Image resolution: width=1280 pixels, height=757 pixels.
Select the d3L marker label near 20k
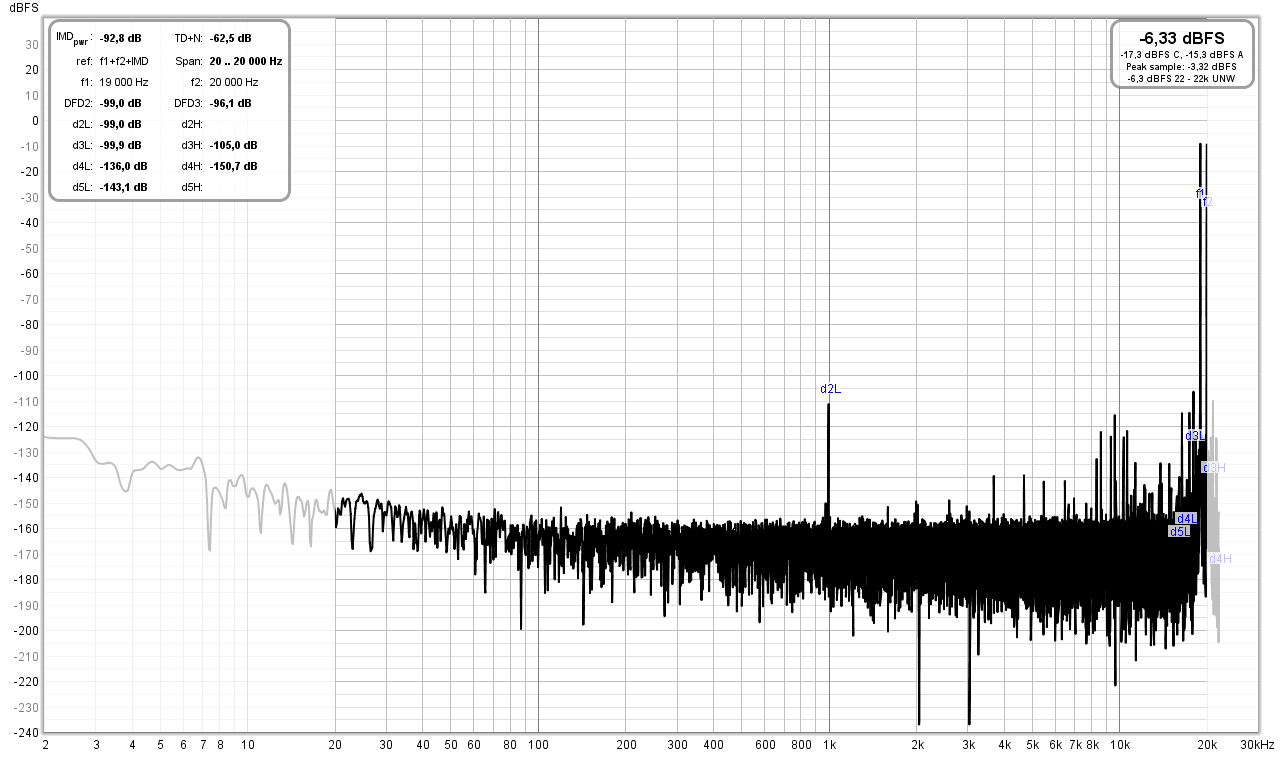1194,436
